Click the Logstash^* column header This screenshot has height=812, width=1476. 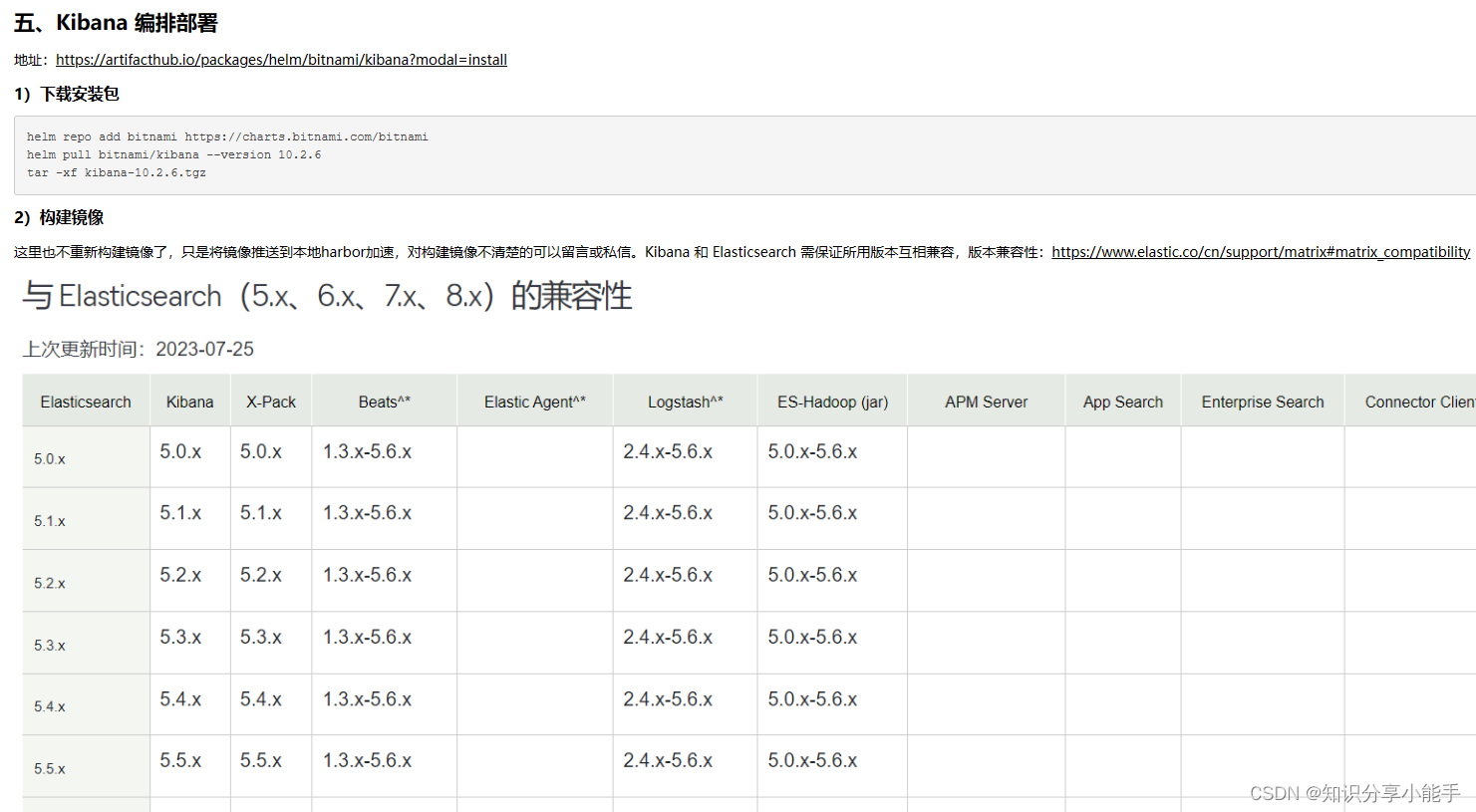[686, 402]
